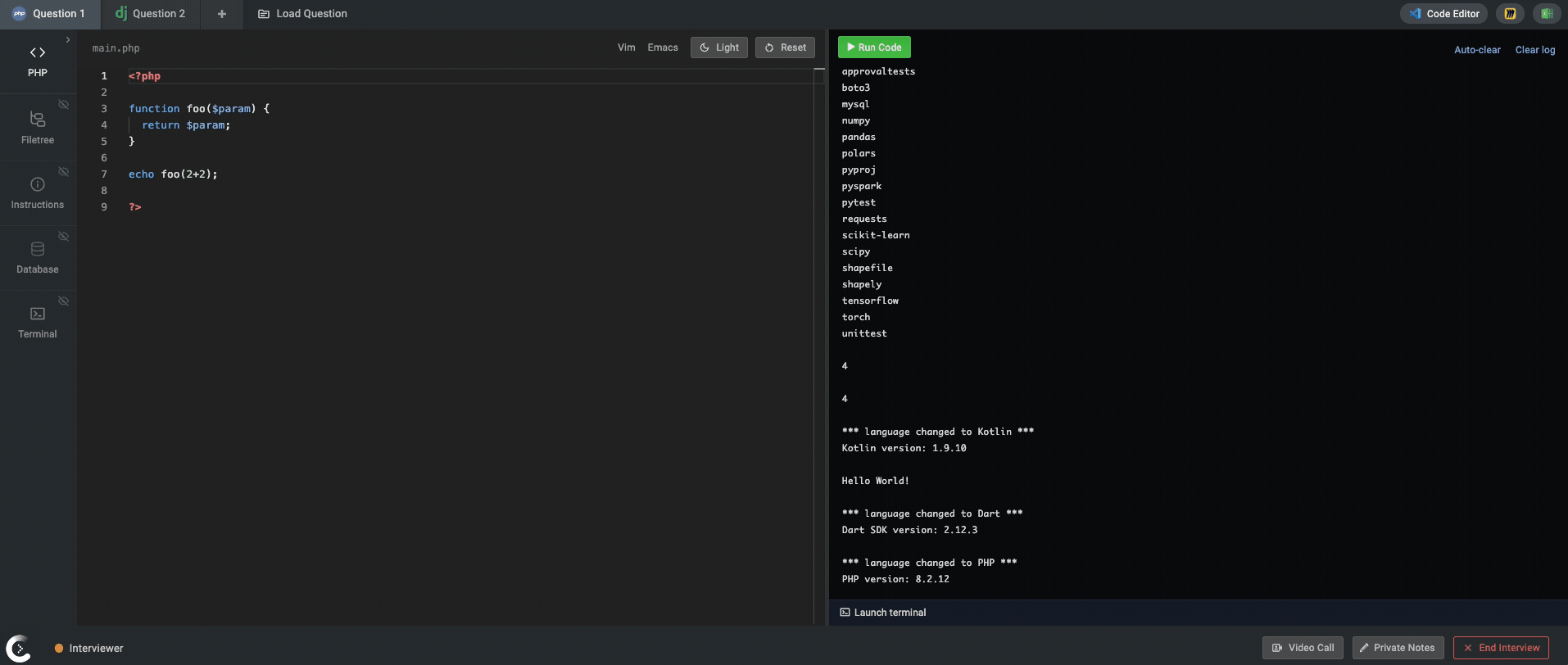The height and width of the screenshot is (665, 1568).
Task: Expand Launch terminal bar
Action: (x=883, y=613)
